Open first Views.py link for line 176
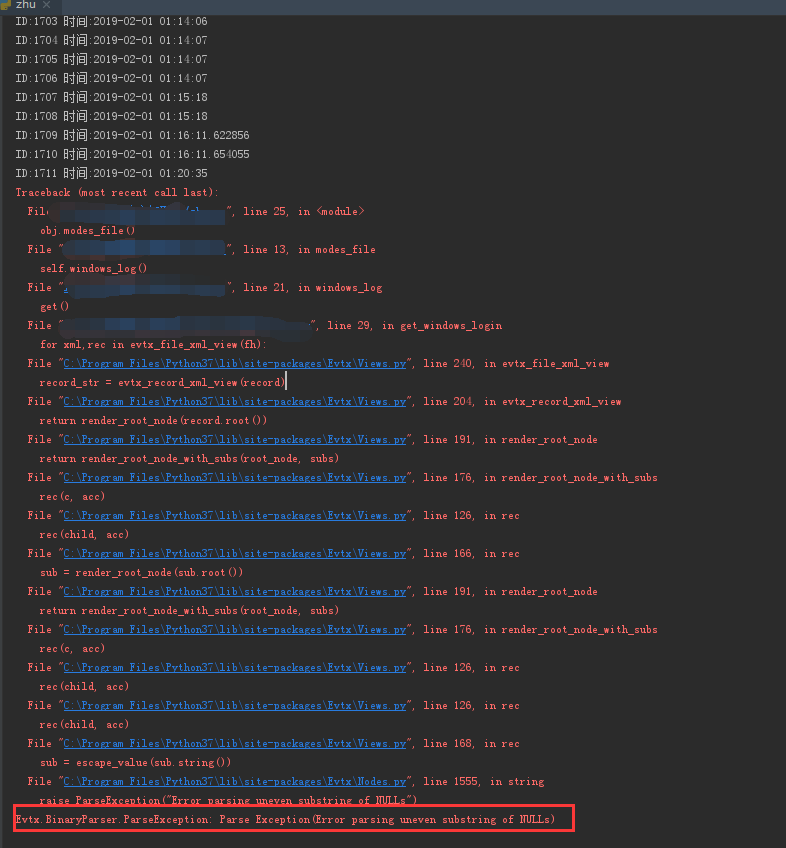Screen dimensions: 786x848 [x=235, y=478]
